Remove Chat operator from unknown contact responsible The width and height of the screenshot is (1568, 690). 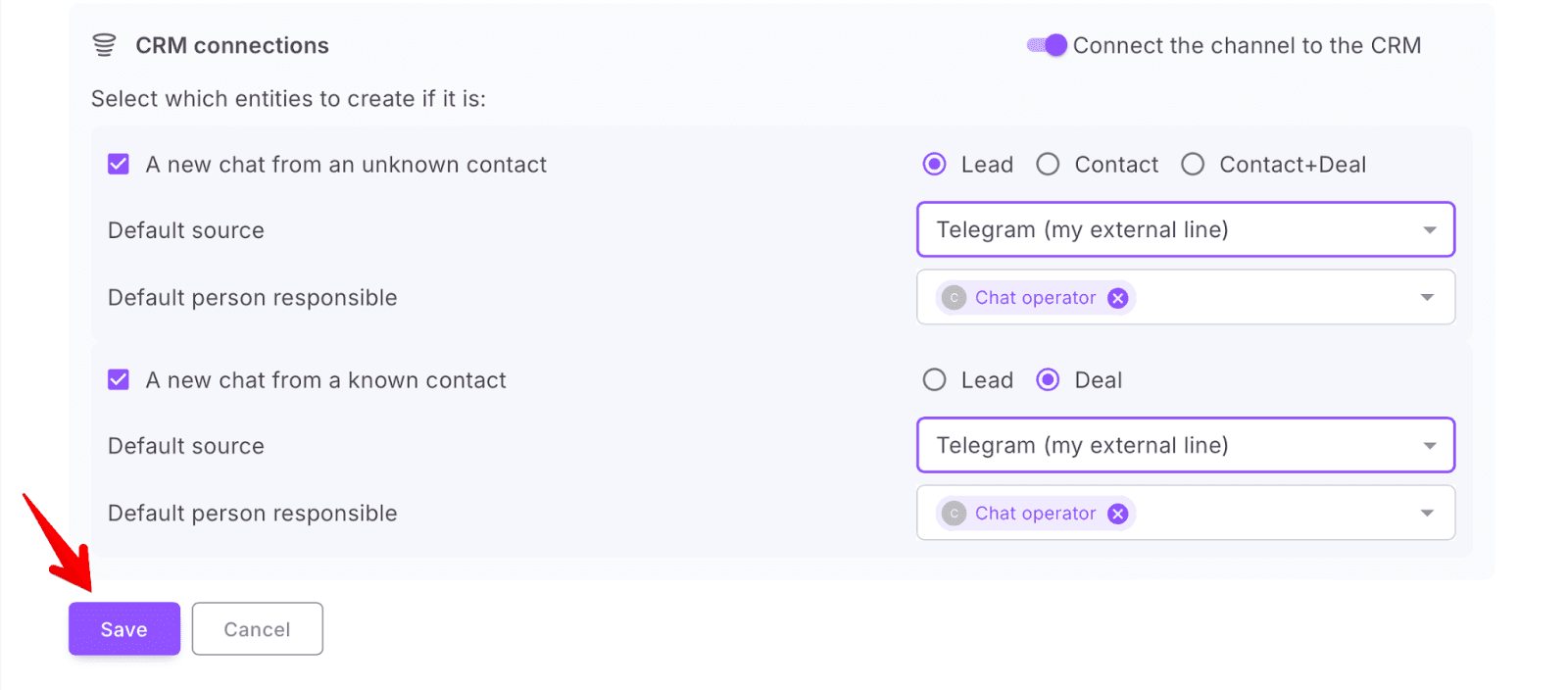coord(1117,298)
